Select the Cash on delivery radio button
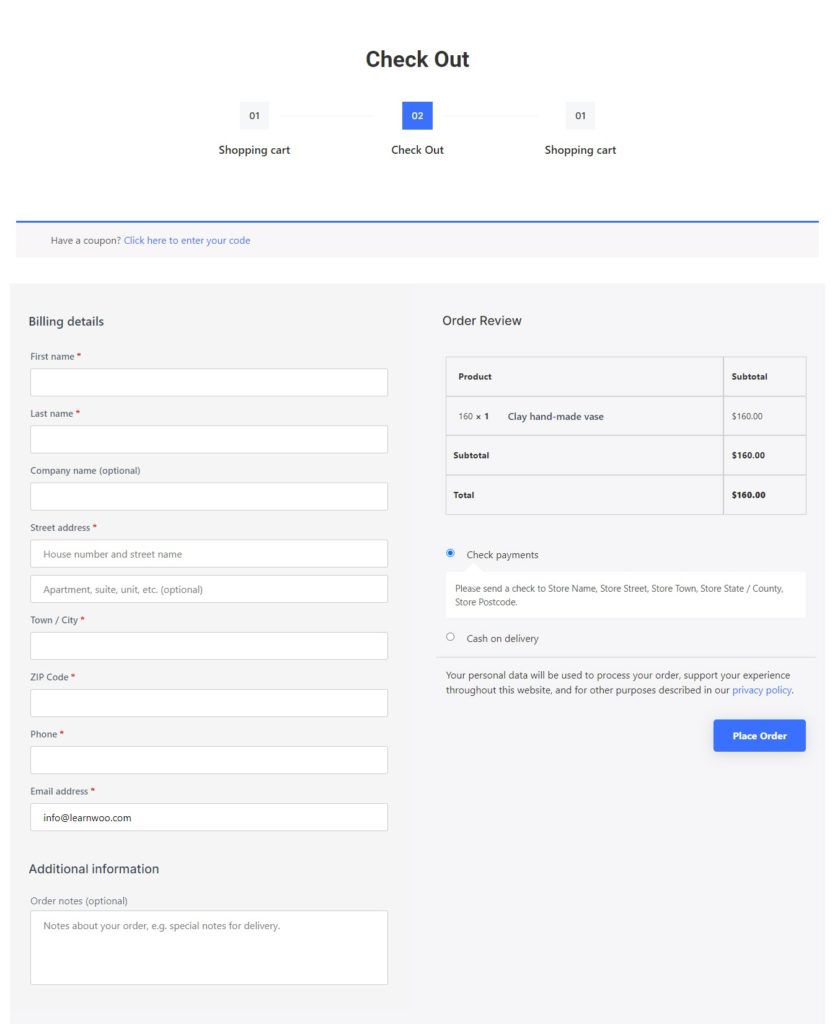The height and width of the screenshot is (1024, 835). coord(450,637)
